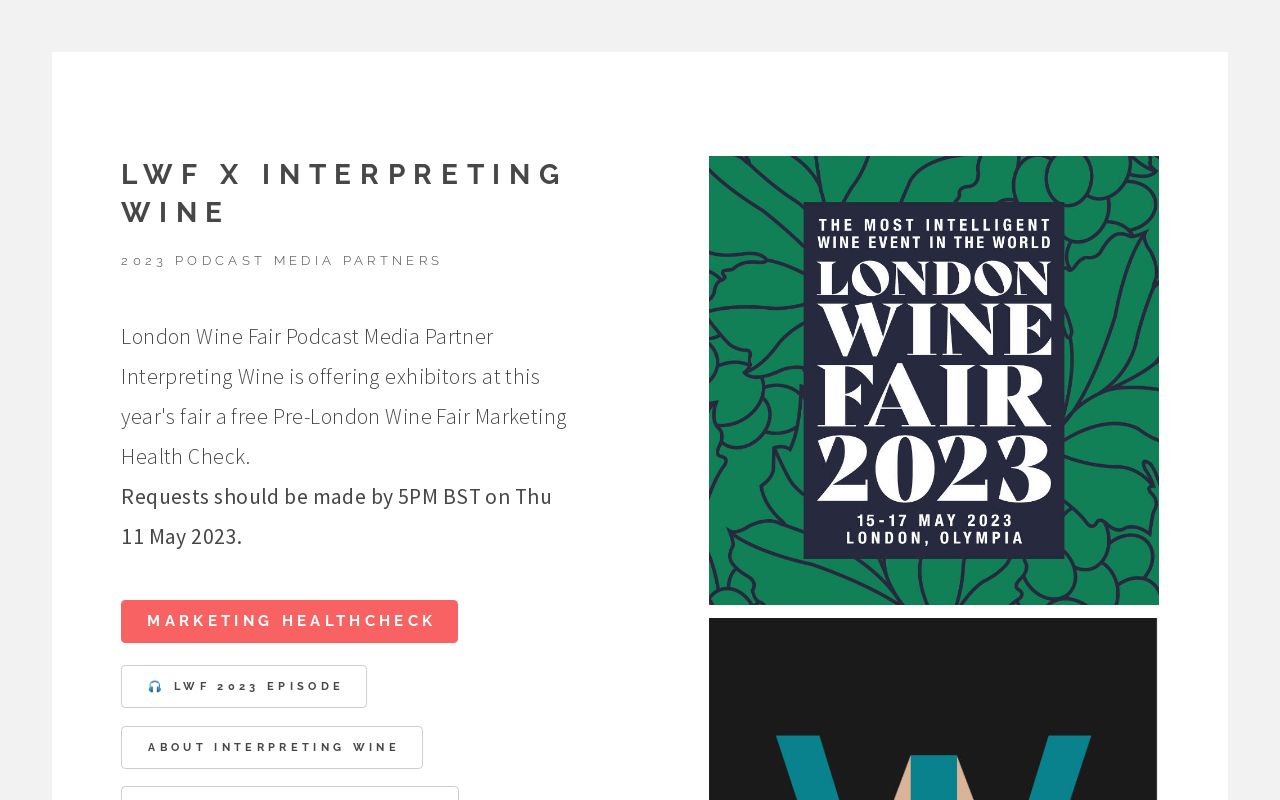Click the partially visible button below ABOUT INTERPRETING WINE
Image resolution: width=1280 pixels, height=800 pixels.
pos(289,797)
